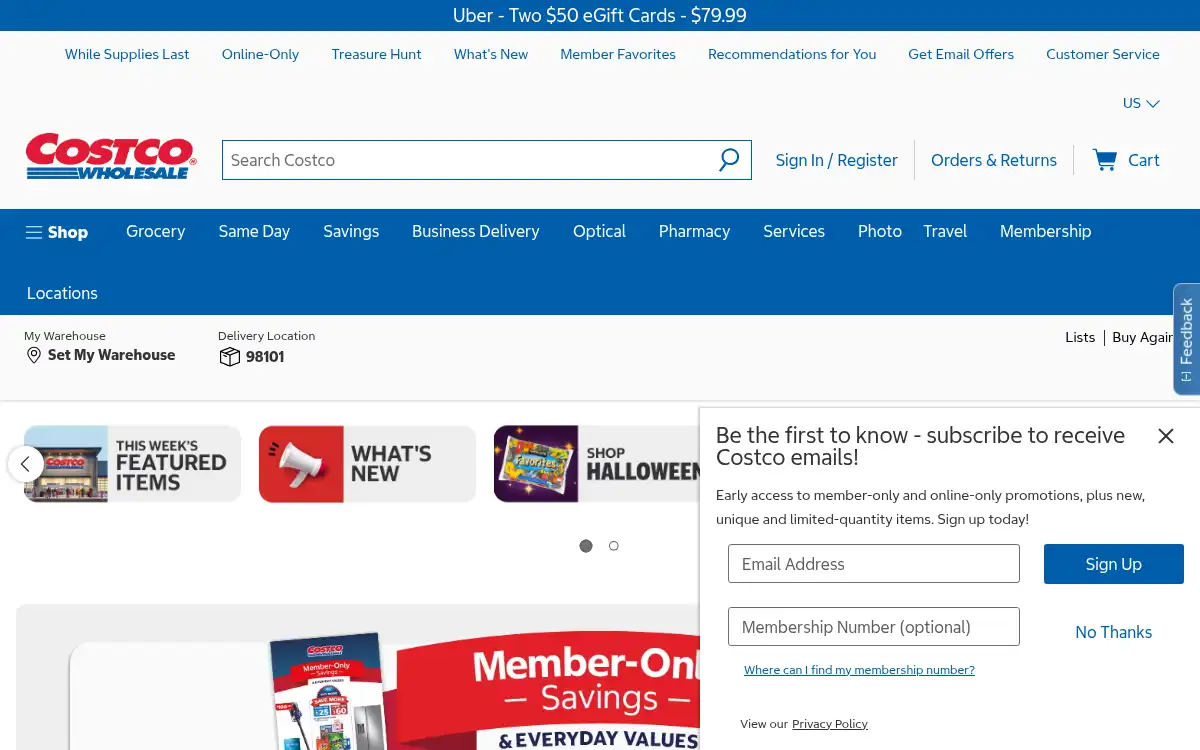The height and width of the screenshot is (750, 1200).
Task: Open the Lists link
Action: click(1080, 337)
